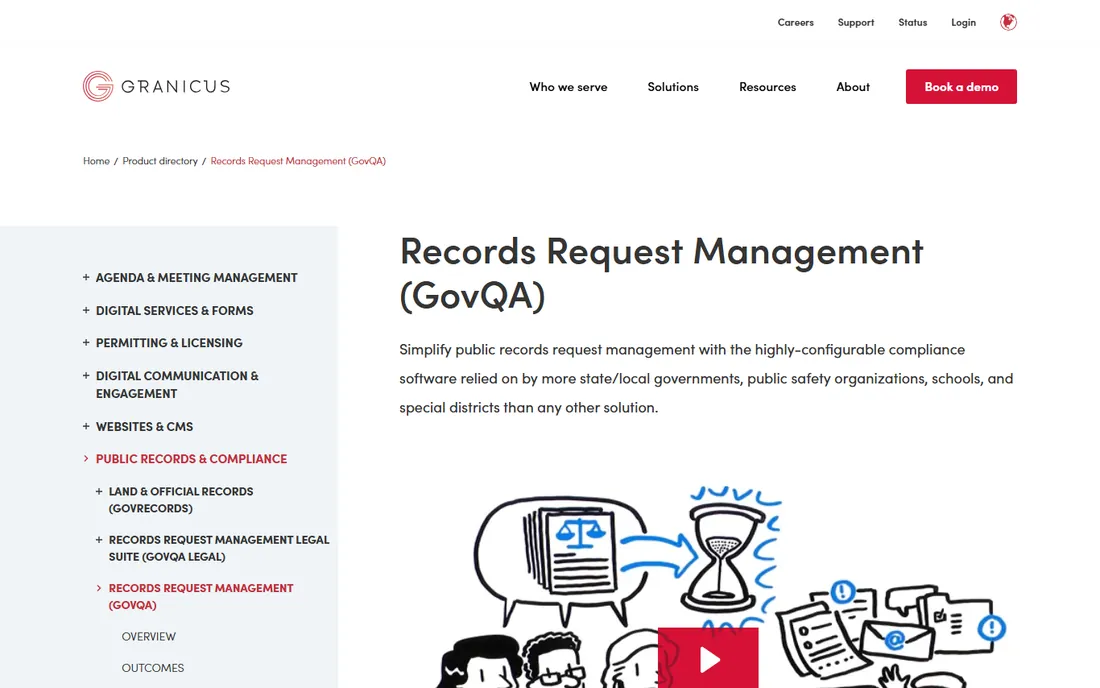Open Land & Official Records (GovRecords) item
This screenshot has width=1100, height=688.
click(x=181, y=500)
